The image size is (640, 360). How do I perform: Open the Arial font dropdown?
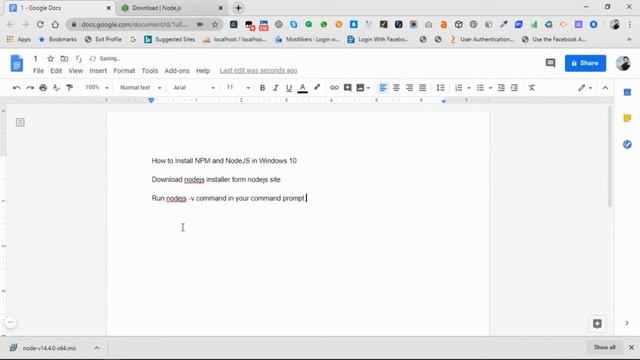pos(194,88)
